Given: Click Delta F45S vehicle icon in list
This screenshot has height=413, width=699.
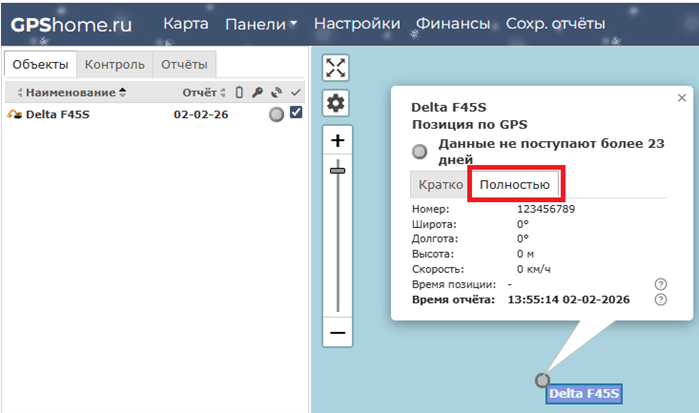Looking at the screenshot, I should (x=15, y=115).
